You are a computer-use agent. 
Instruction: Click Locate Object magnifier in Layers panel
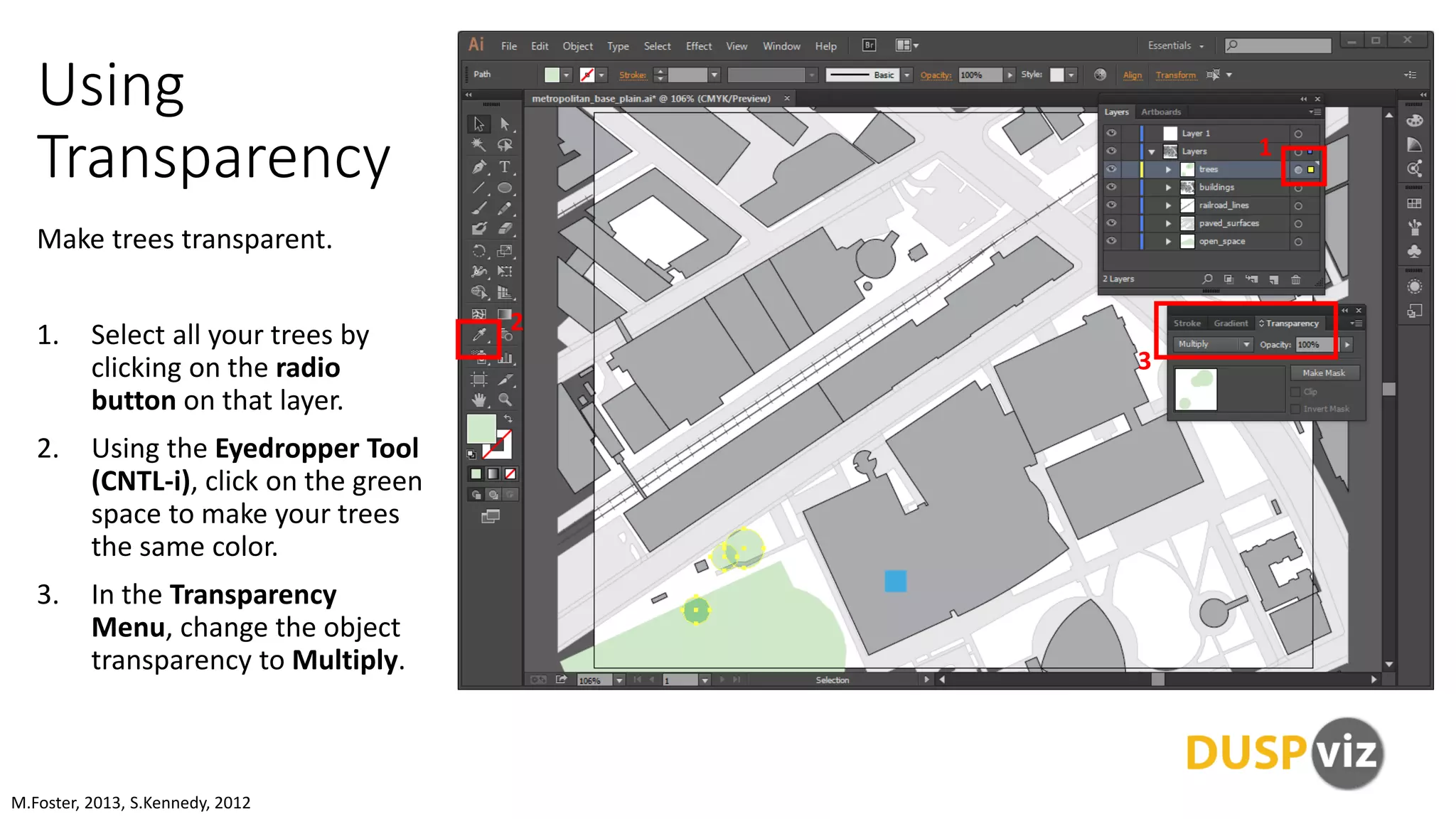coord(1207,279)
